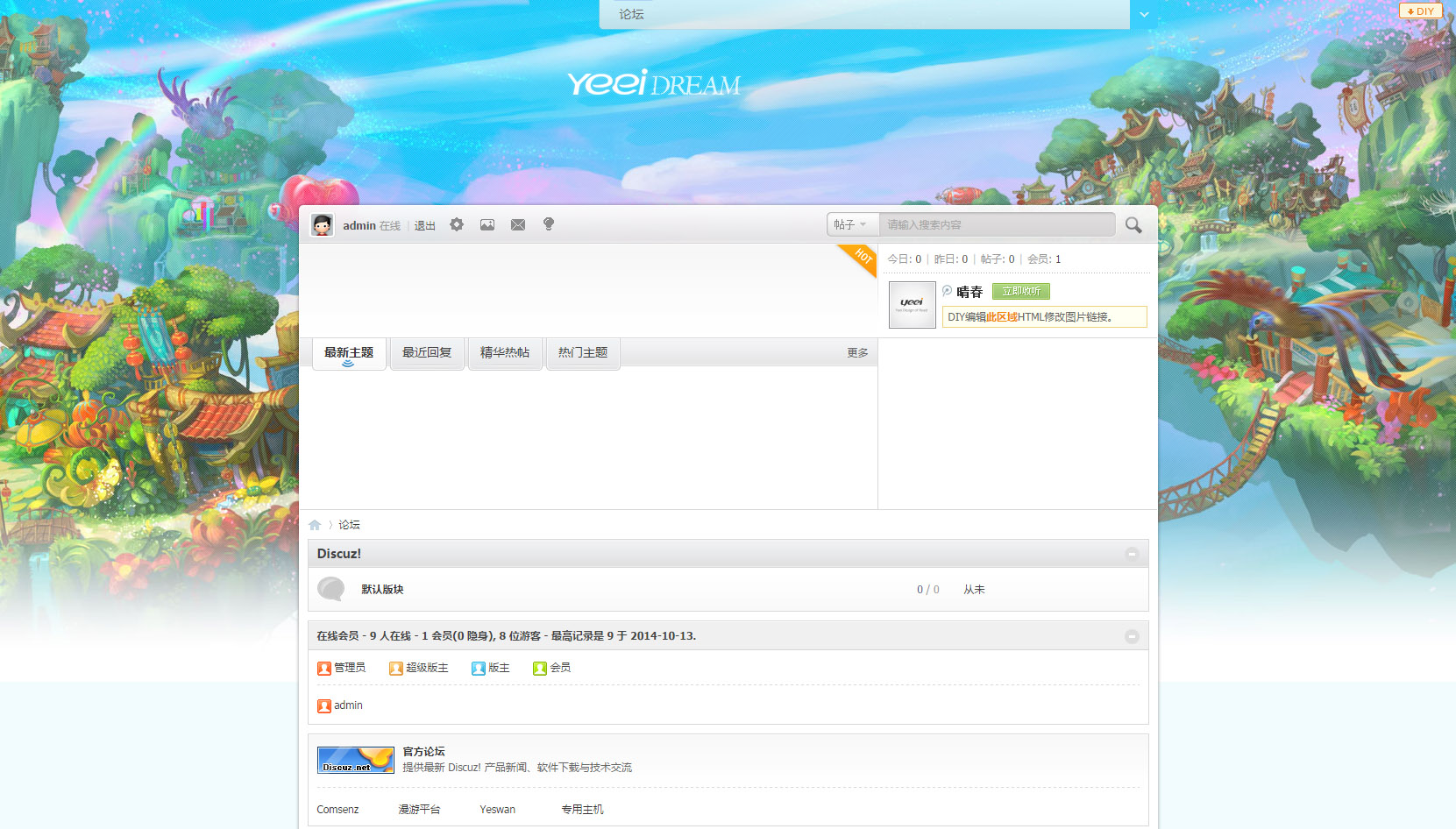The height and width of the screenshot is (829, 1456).
Task: Focus the search content input field
Action: [x=997, y=224]
